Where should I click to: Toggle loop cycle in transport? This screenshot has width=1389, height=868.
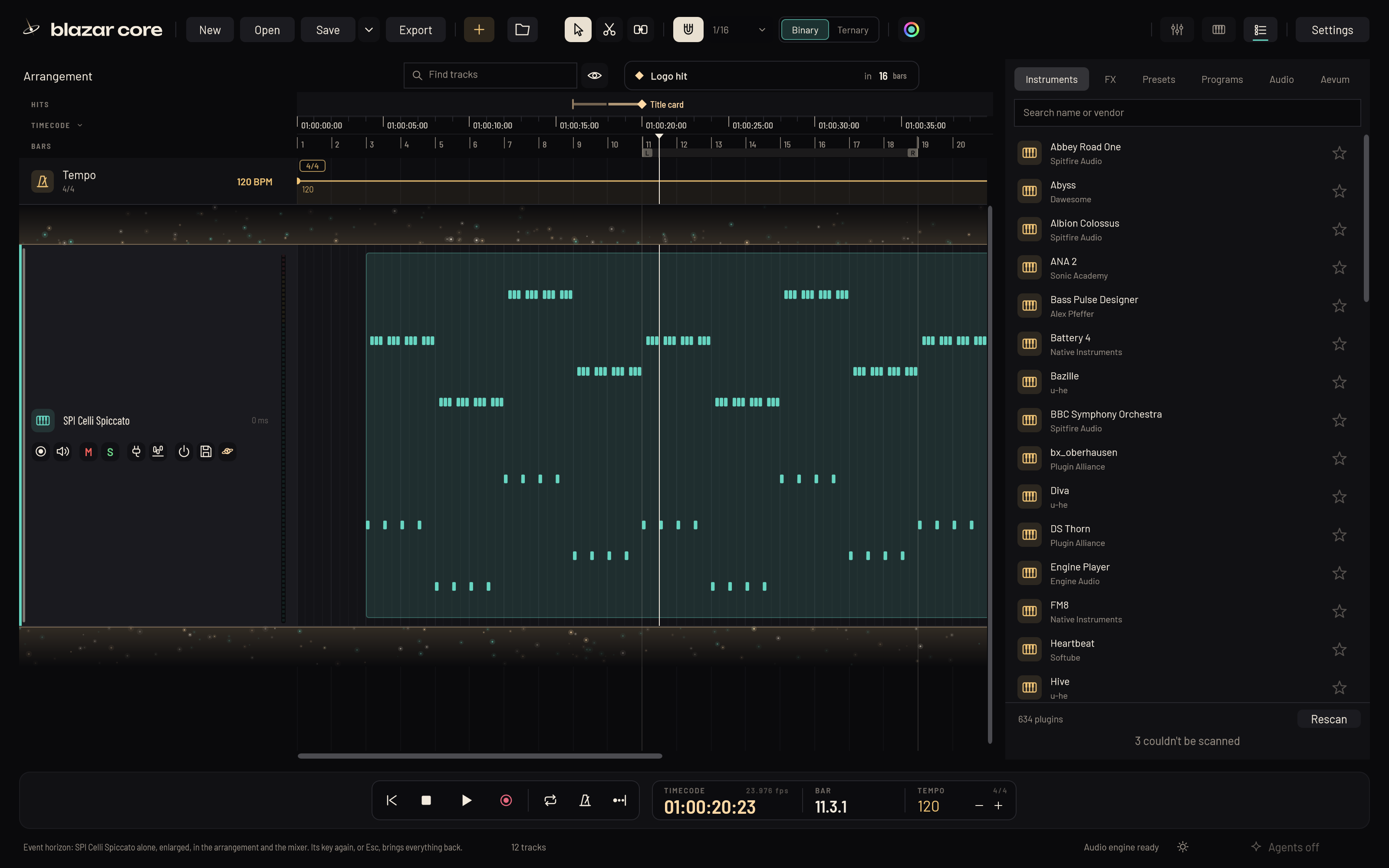550,800
